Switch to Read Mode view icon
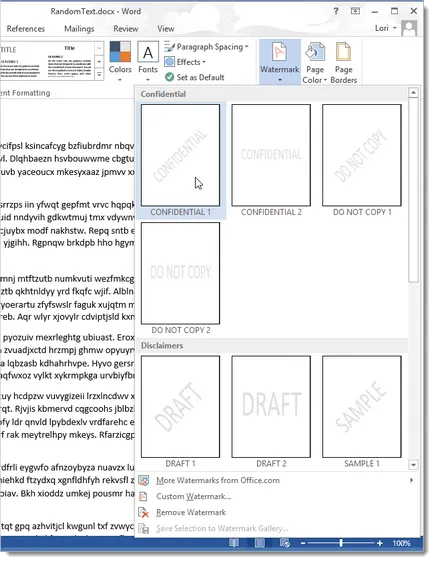 pyautogui.click(x=234, y=543)
